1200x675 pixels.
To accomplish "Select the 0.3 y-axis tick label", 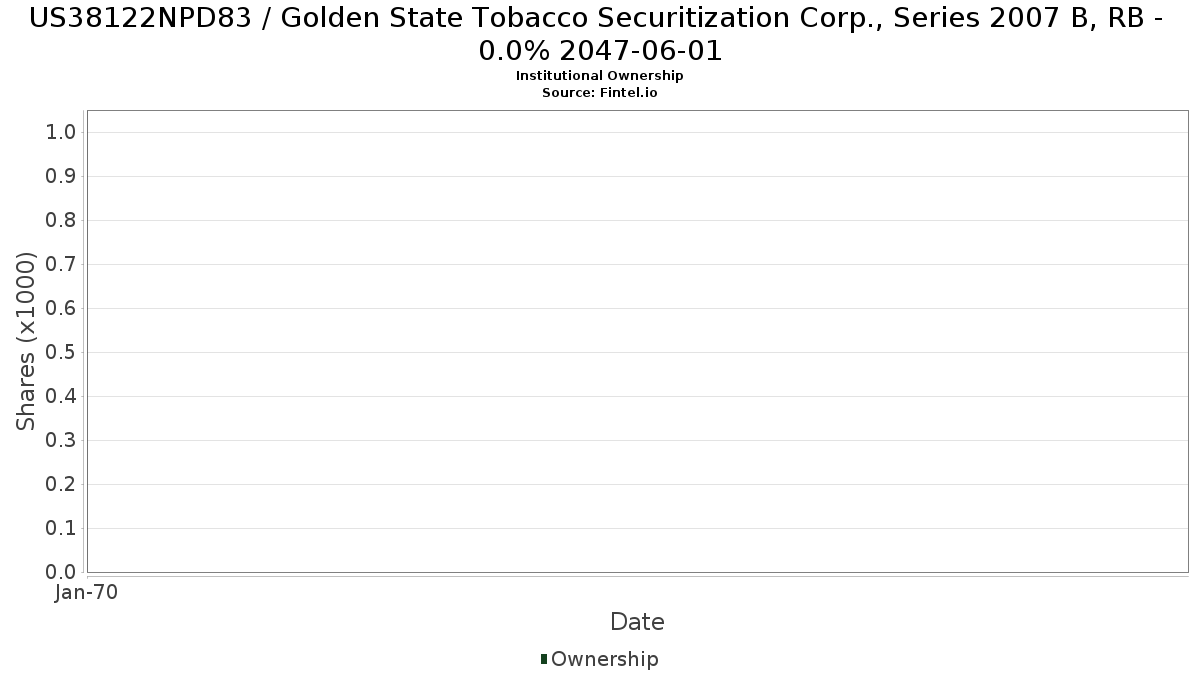I will 62,441.
